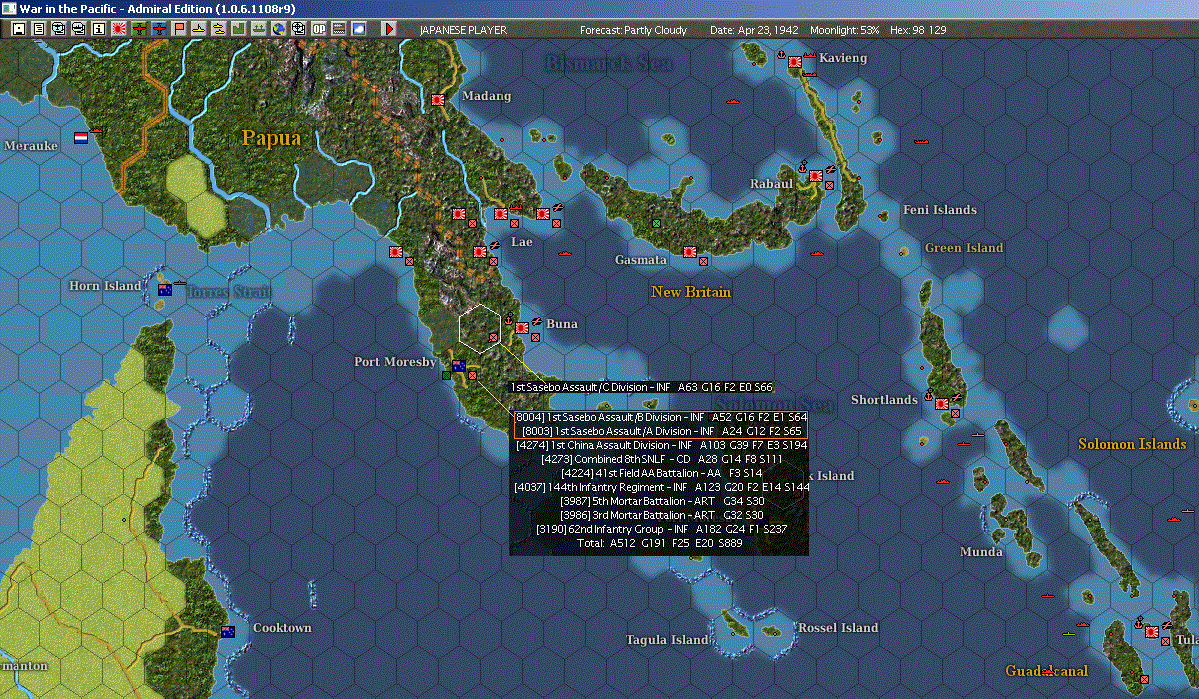Open the two yellow ships toolbar icon
Image resolution: width=1199 pixels, height=699 pixels.
coord(218,29)
